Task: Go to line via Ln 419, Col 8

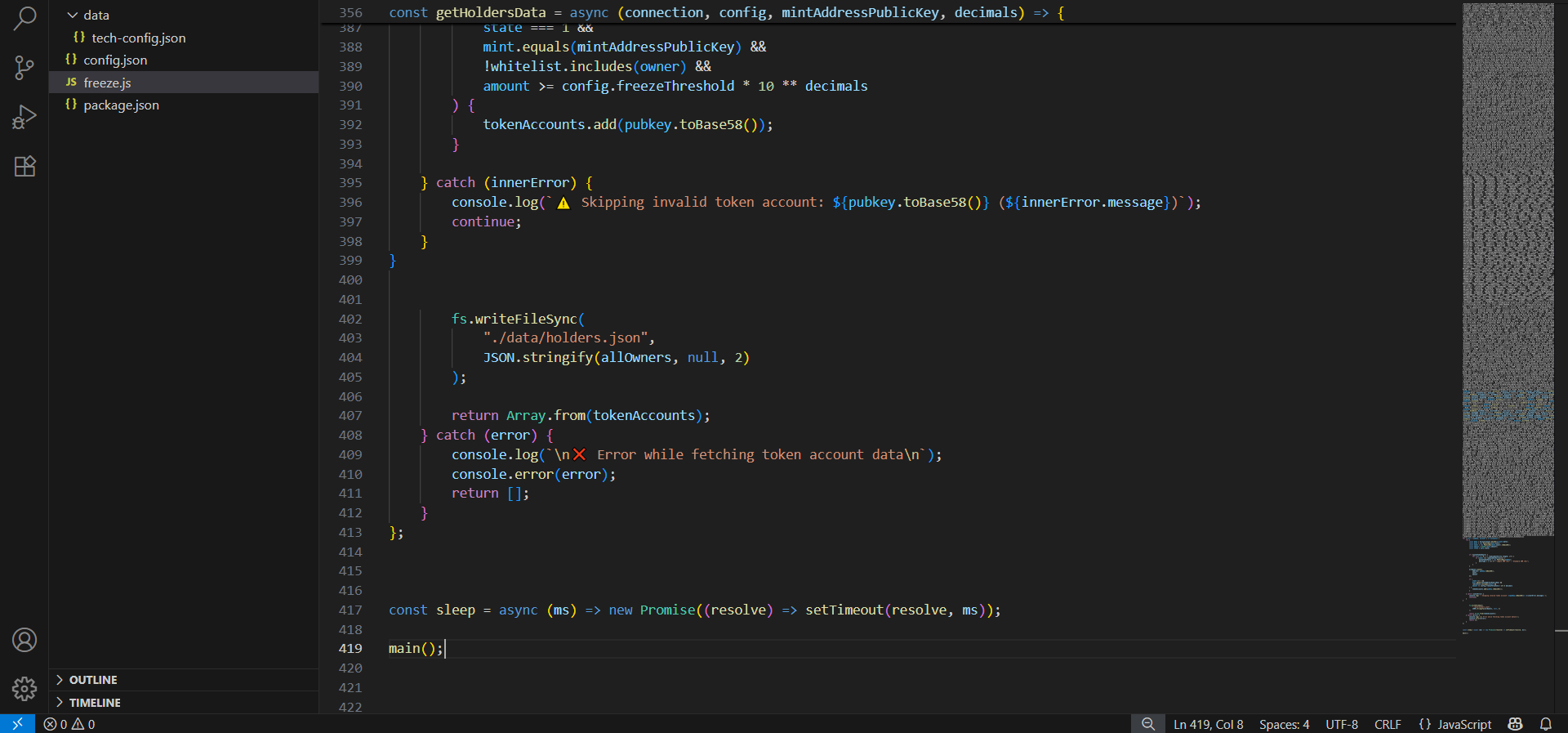Action: click(x=1208, y=724)
